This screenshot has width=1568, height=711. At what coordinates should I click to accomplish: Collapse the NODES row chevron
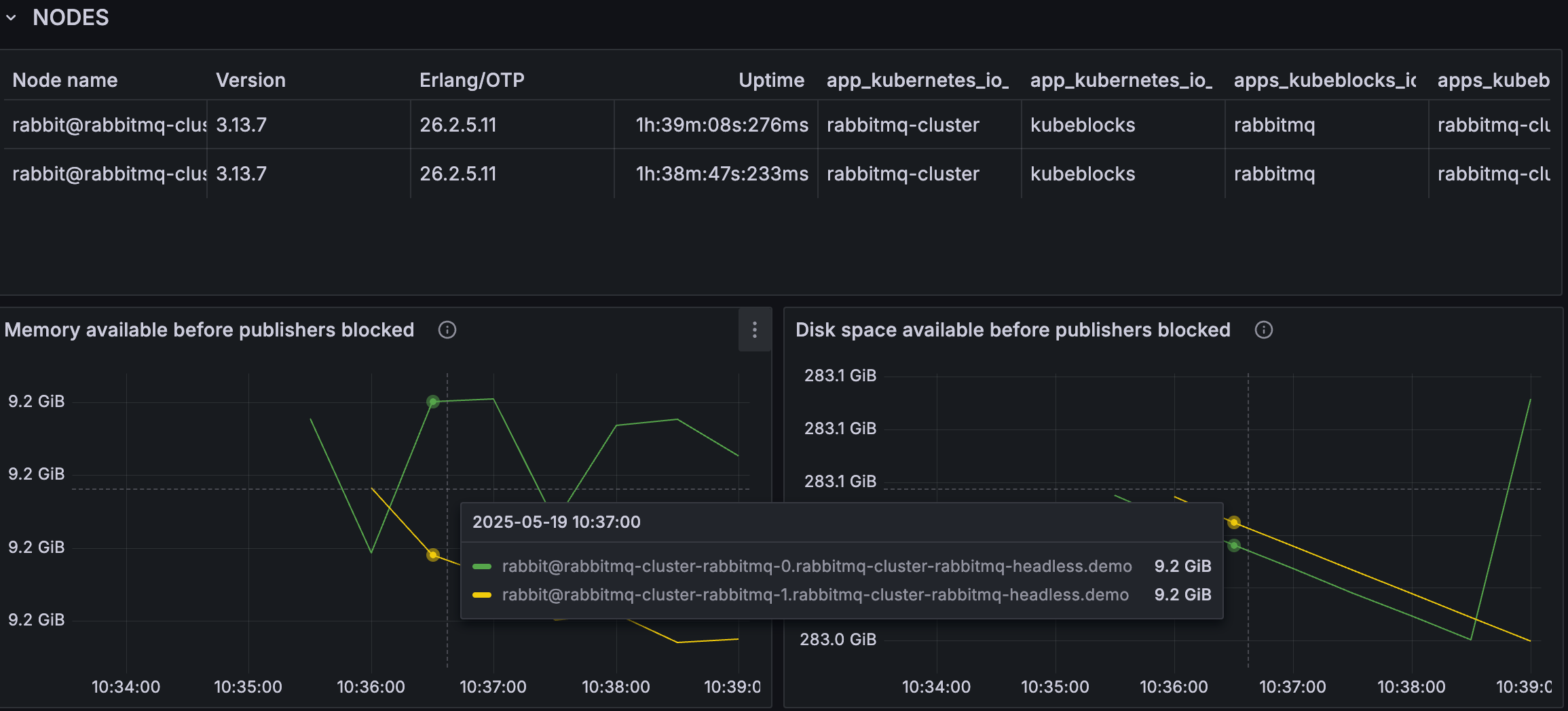pyautogui.click(x=11, y=18)
